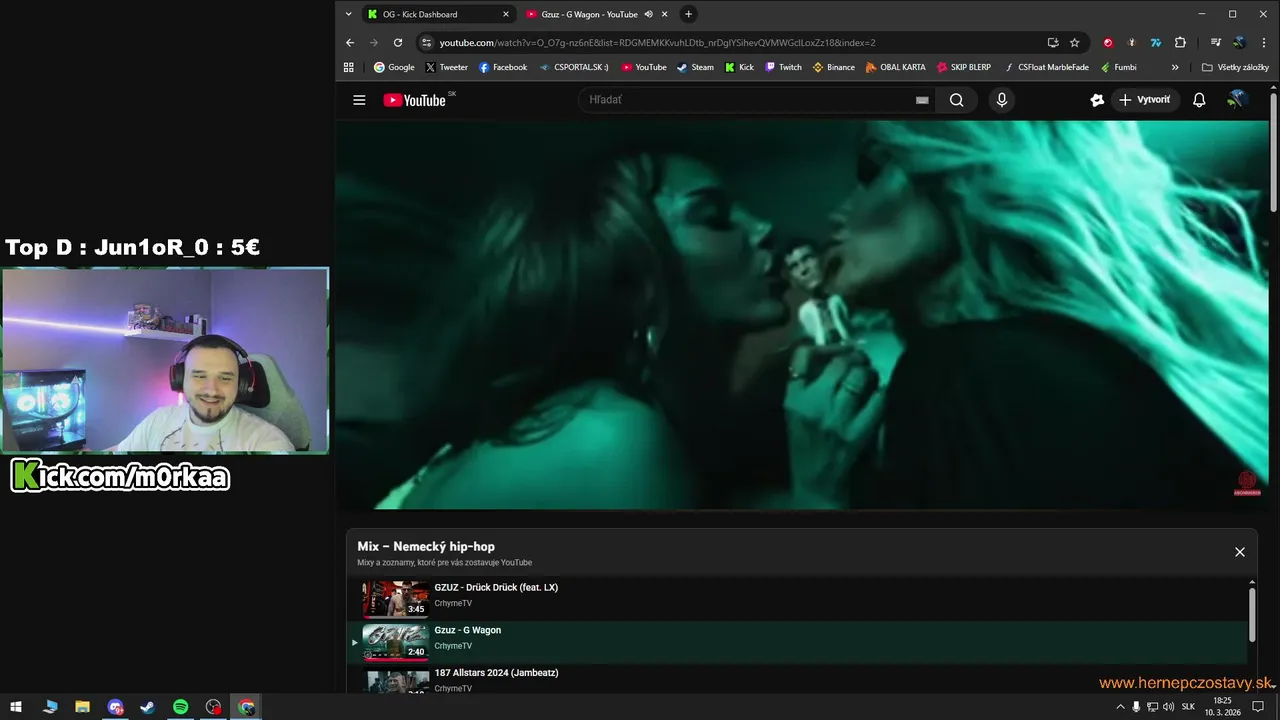Open 187 Allstars 2024 (Jambeatz) title
This screenshot has height=720, width=1280.
coord(496,673)
